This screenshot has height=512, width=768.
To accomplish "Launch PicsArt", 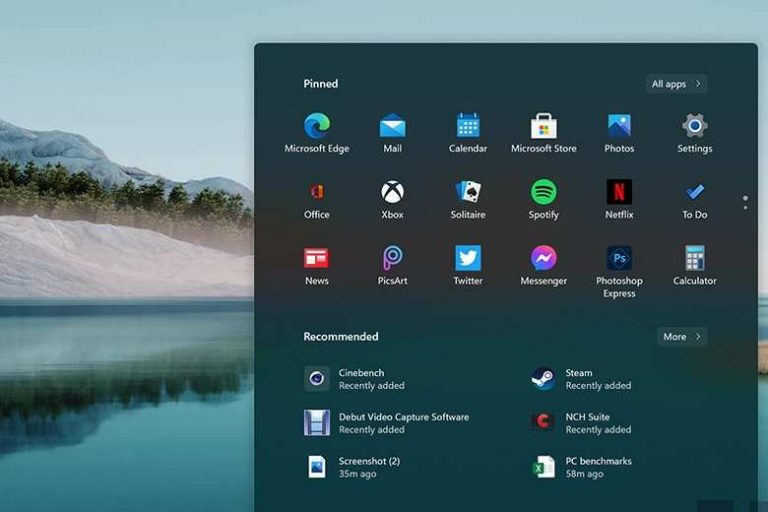I will point(392,265).
